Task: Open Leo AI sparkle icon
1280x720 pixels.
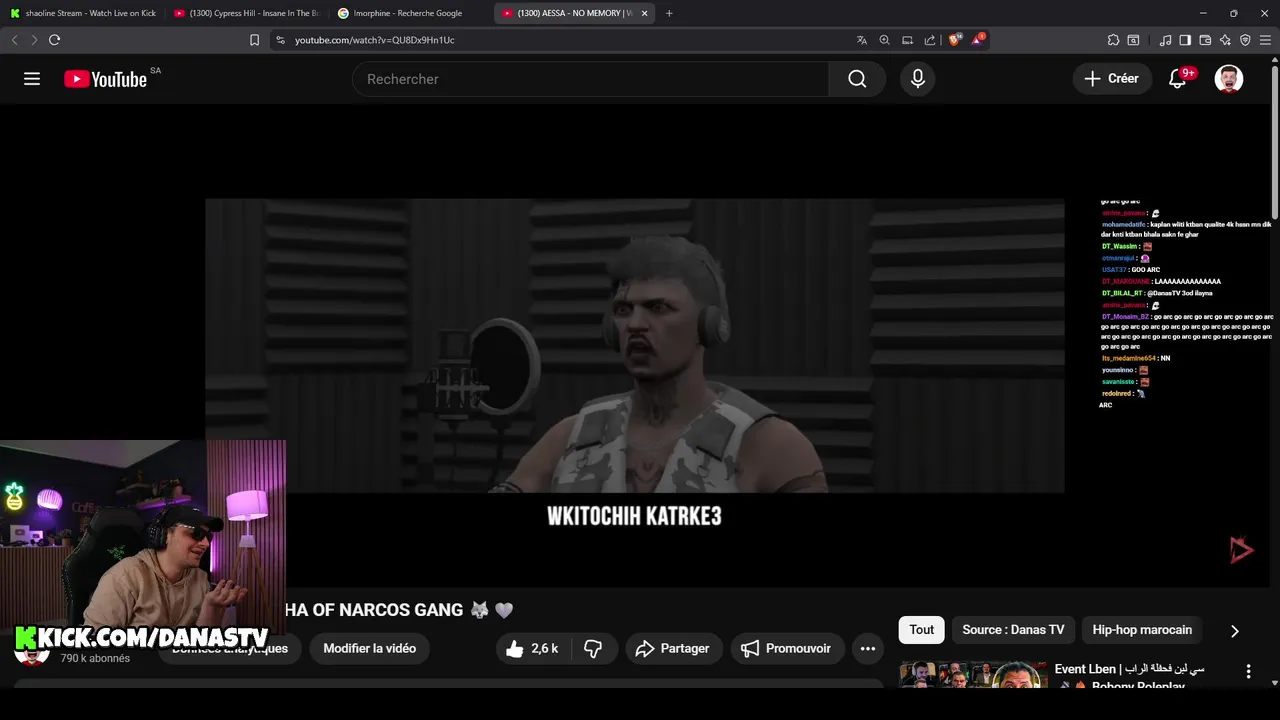Action: click(x=1225, y=40)
